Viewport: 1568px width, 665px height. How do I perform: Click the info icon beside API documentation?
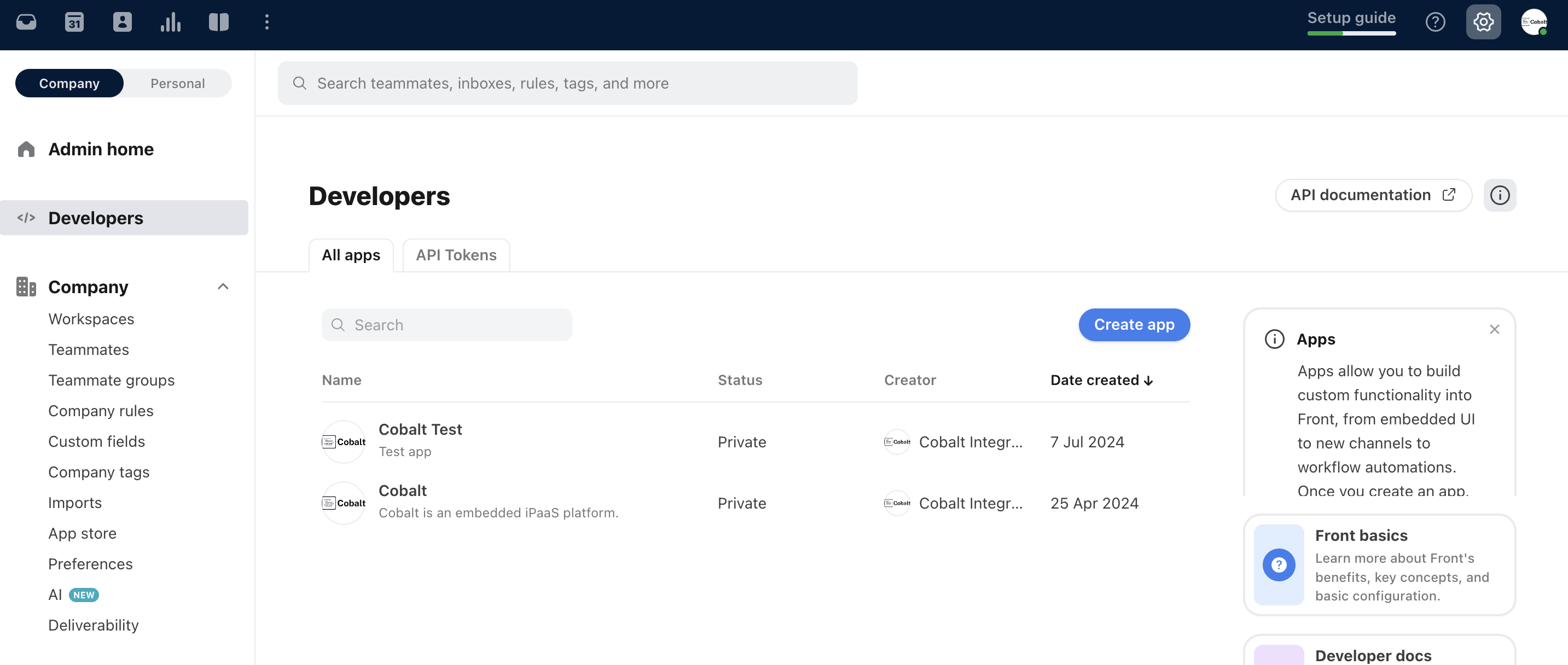[x=1500, y=195]
